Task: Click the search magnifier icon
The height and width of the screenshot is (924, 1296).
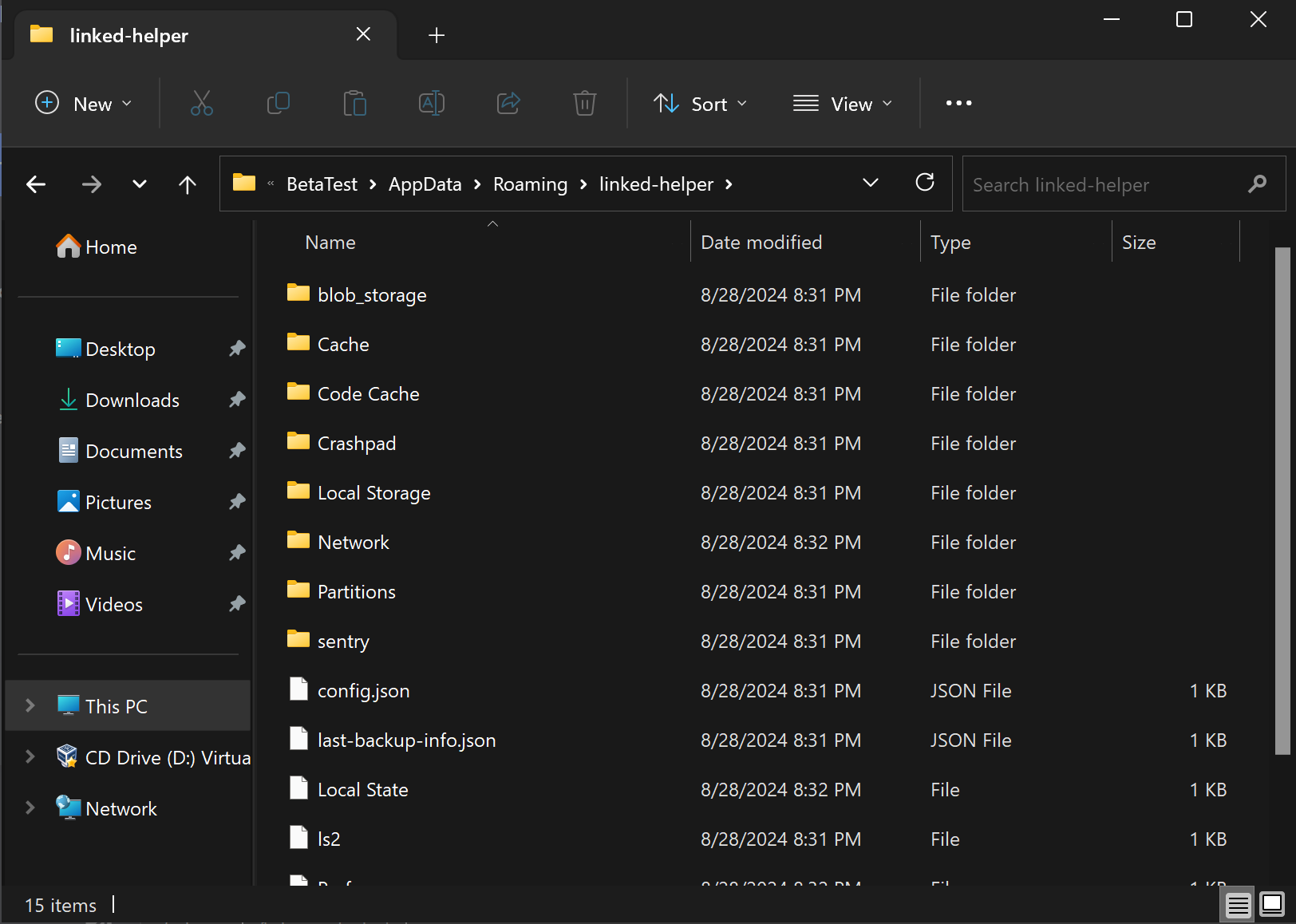Action: [x=1257, y=184]
